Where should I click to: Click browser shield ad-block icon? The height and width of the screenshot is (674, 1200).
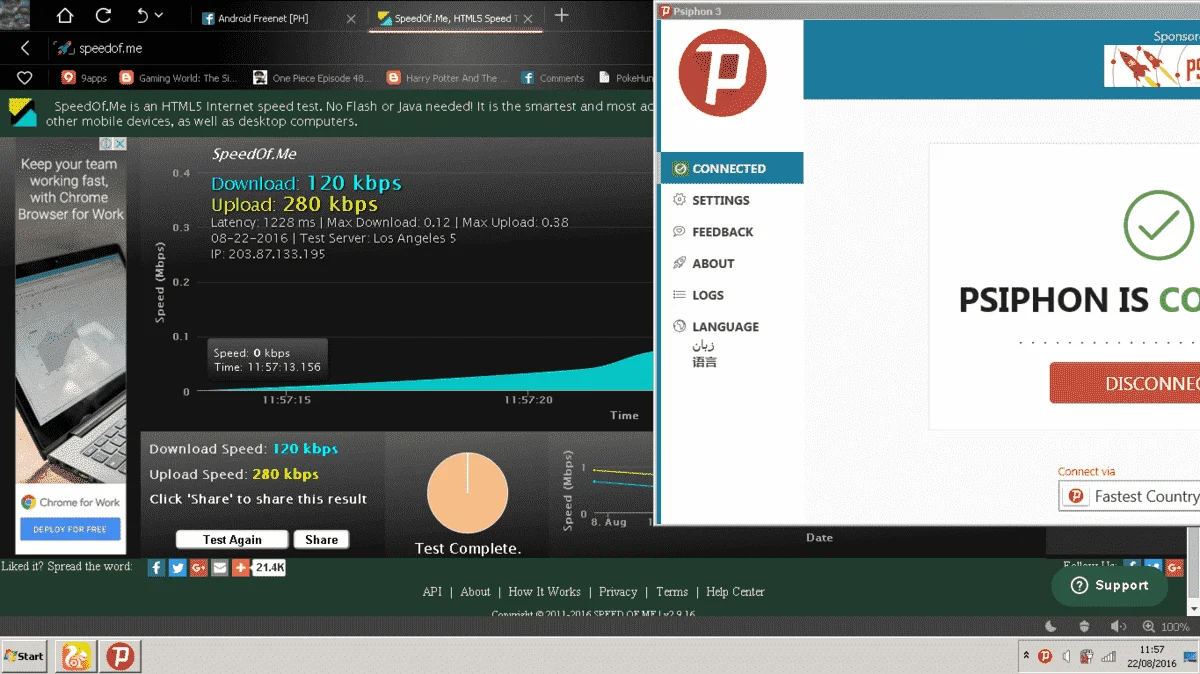1085,627
